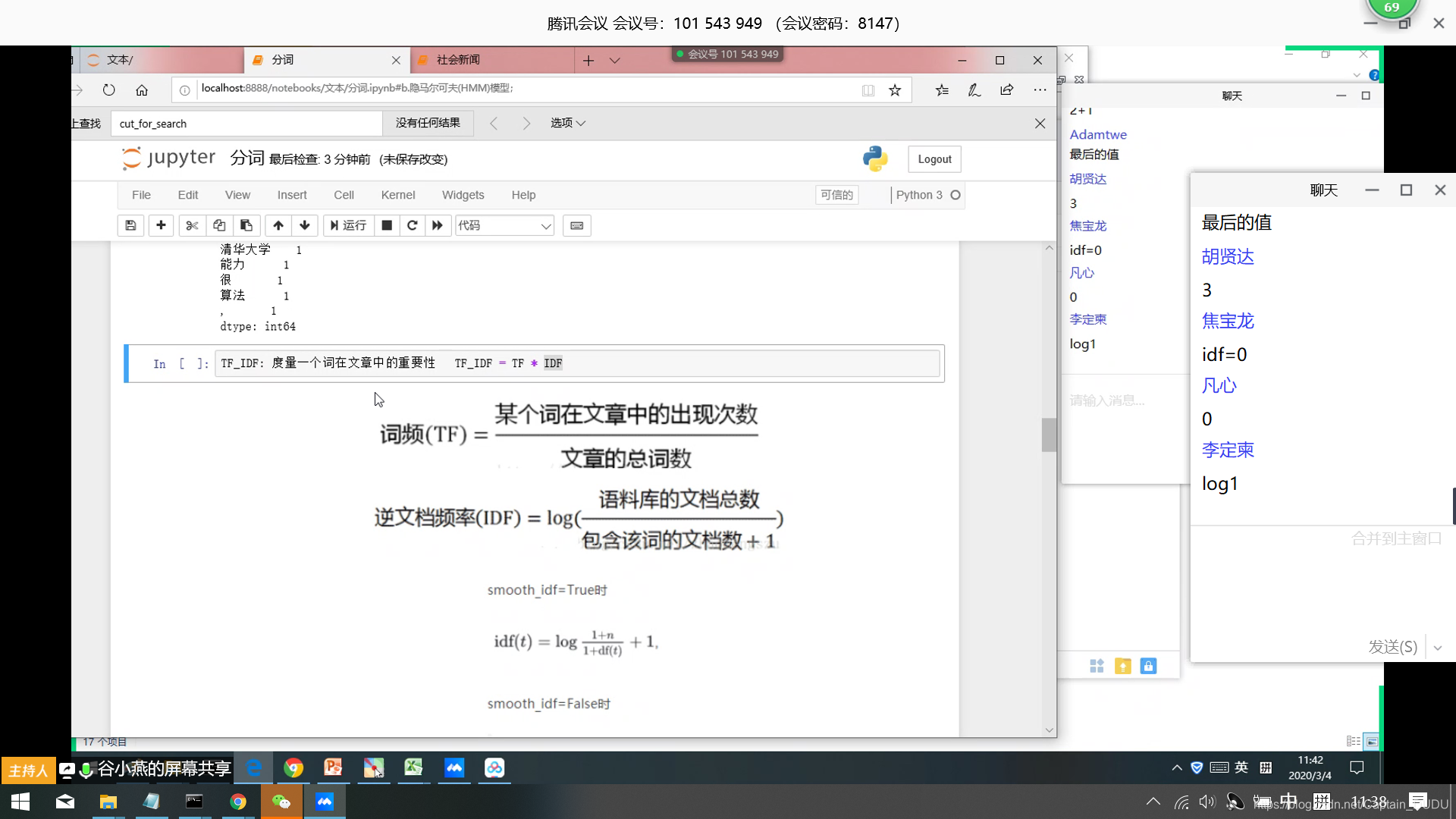Click the 可信的 trusted notebook indicator
The image size is (1456, 819).
tap(837, 195)
